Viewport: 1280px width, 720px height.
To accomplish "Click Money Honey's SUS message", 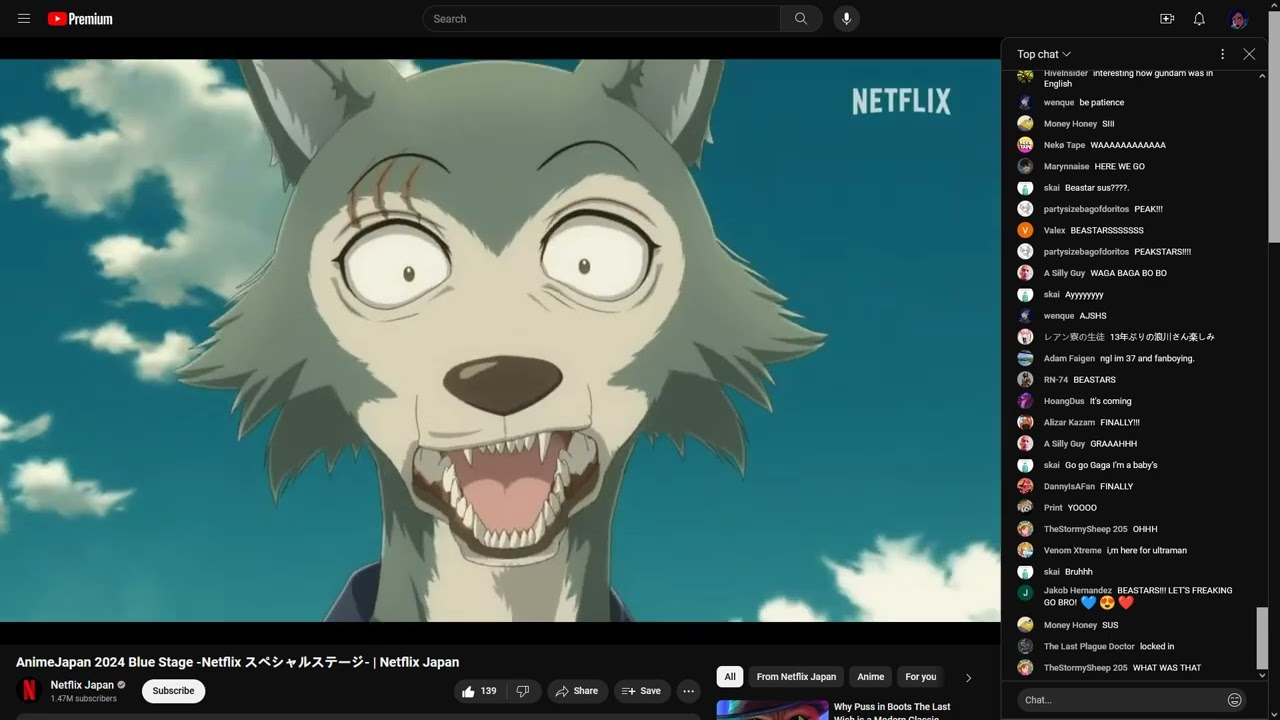I will [1110, 625].
